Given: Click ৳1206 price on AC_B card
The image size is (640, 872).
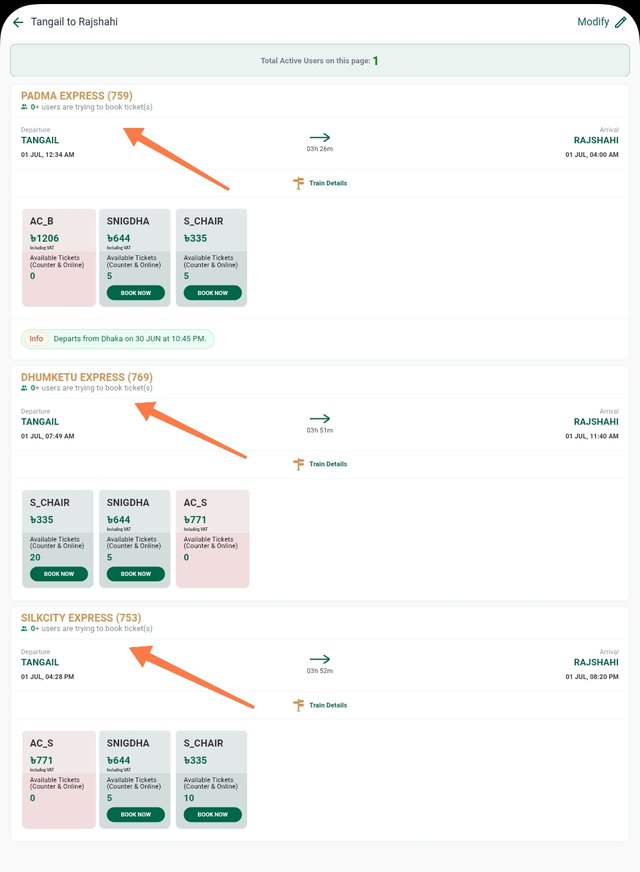Looking at the screenshot, I should pyautogui.click(x=44, y=238).
